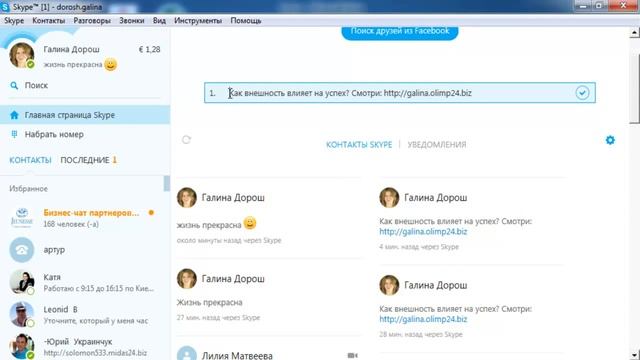Open the Skype menu
The width and height of the screenshot is (640, 360).
[x=14, y=20]
